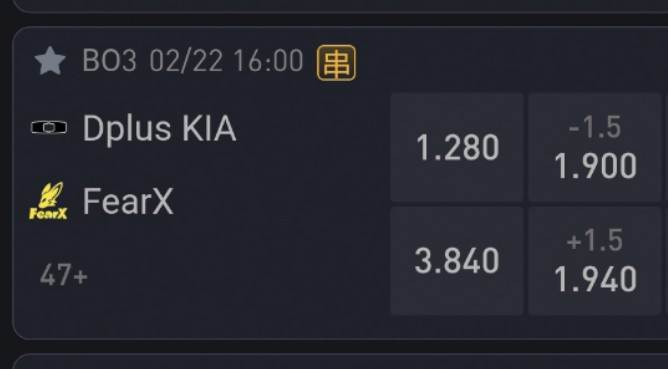Tap the 16:00 start time
Screen dimensions: 668x369
(268, 61)
